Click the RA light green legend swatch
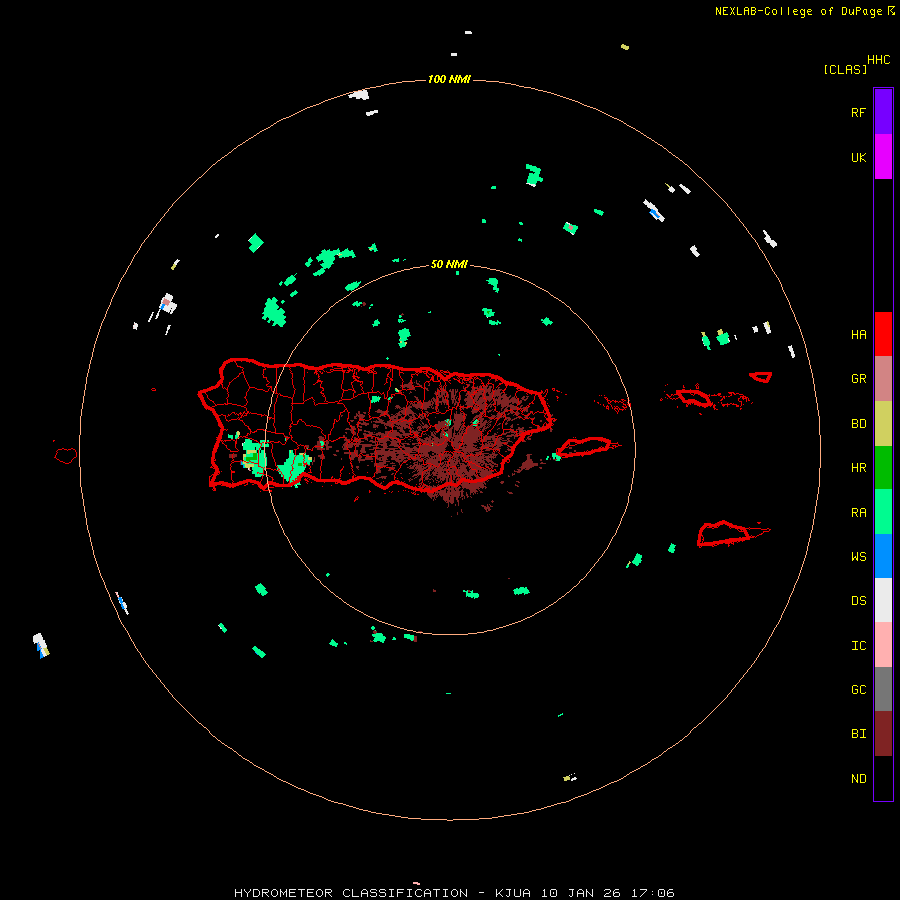900x900 pixels. [x=883, y=512]
